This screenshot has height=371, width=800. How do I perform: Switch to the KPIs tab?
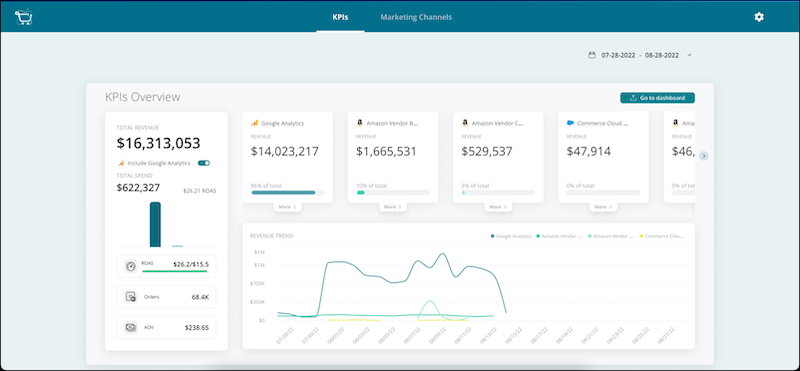point(340,17)
